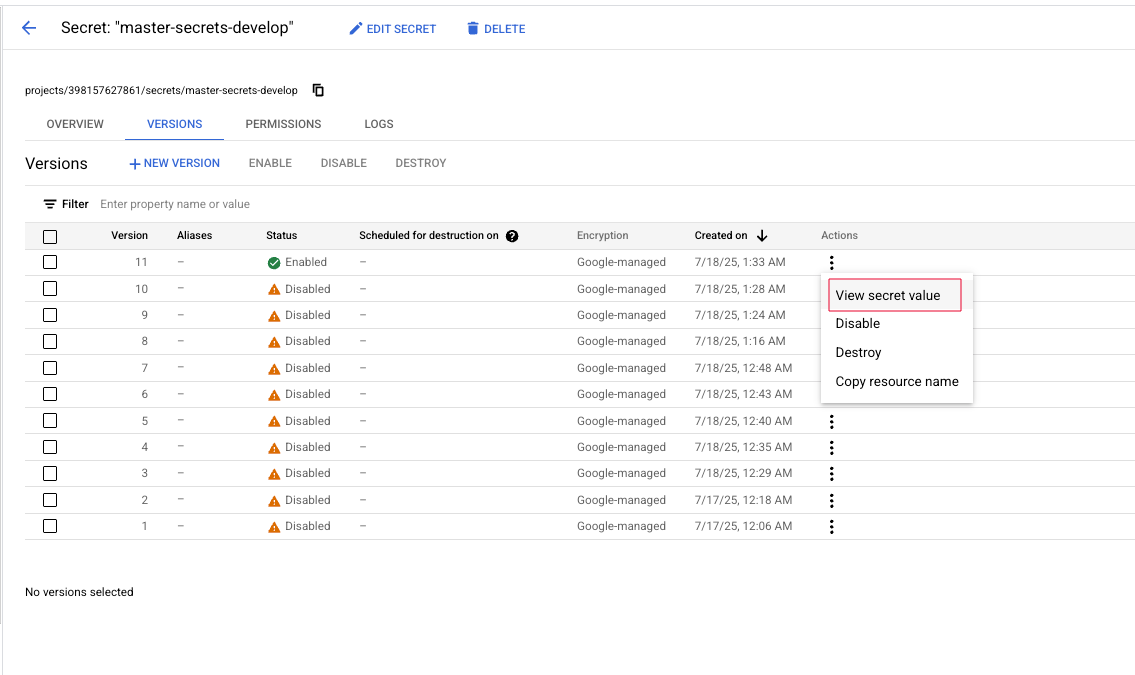1135x675 pixels.
Task: Select the checkbox for version 11
Action: pos(50,262)
